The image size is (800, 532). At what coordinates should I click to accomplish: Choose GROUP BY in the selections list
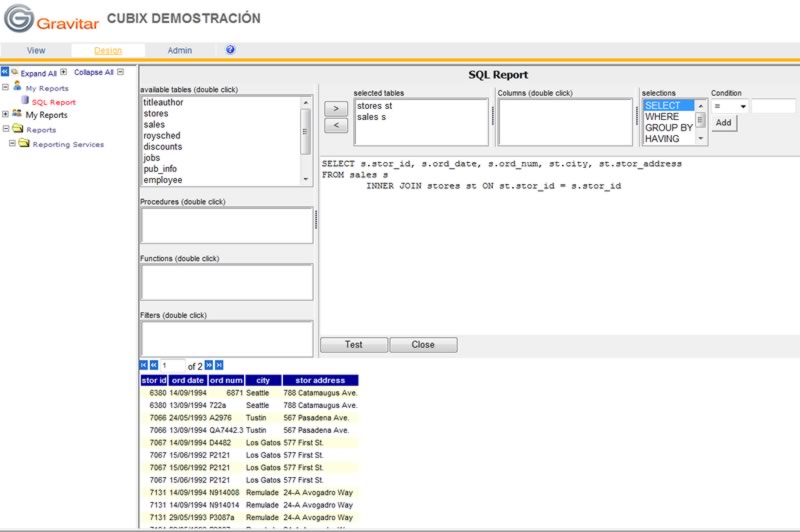668,128
